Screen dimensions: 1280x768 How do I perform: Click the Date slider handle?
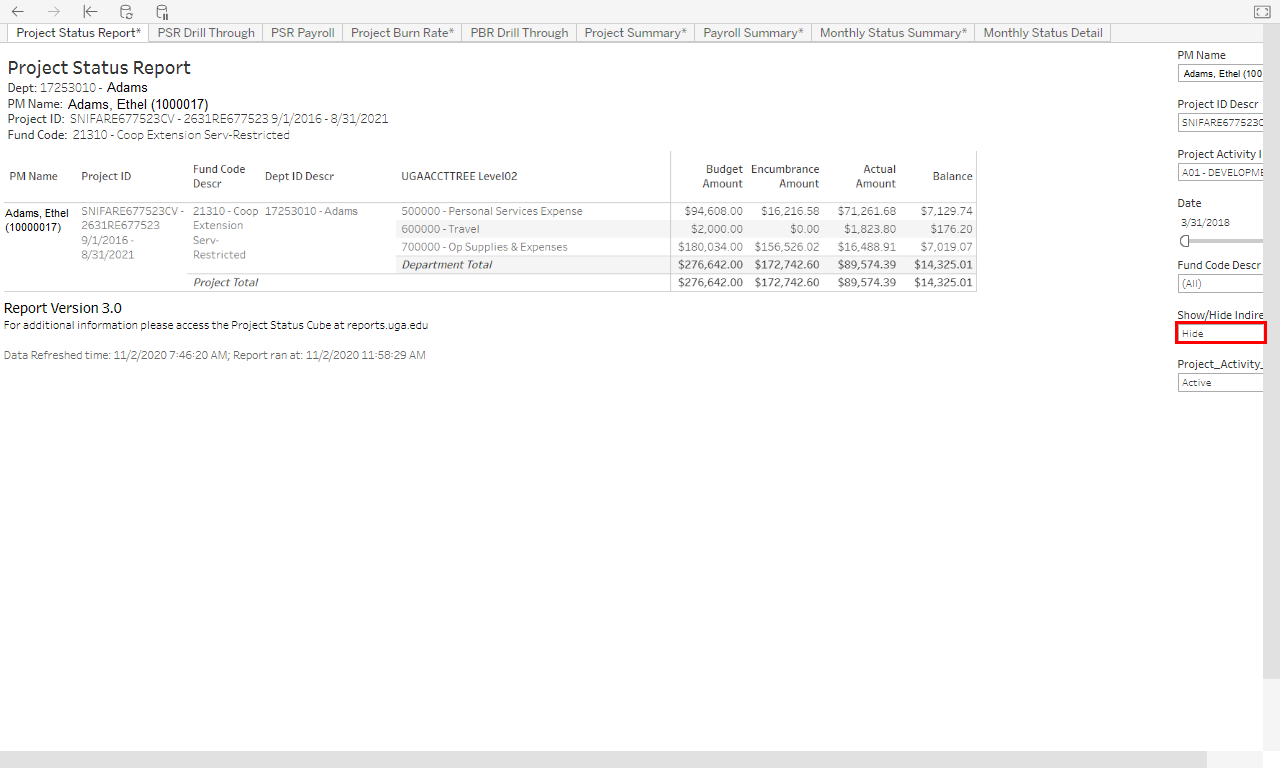click(x=1185, y=241)
